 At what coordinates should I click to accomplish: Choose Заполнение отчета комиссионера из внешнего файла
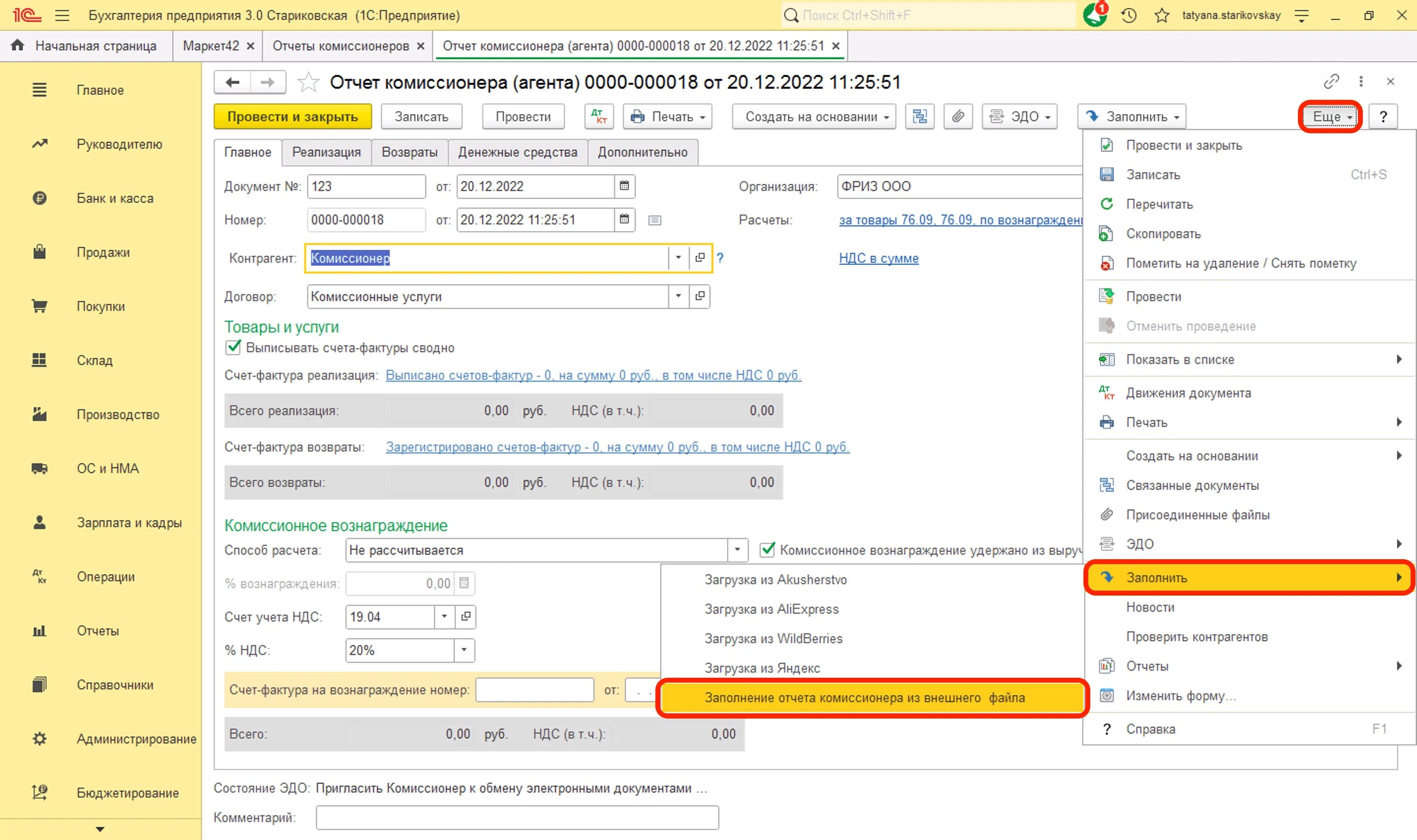[x=864, y=697]
